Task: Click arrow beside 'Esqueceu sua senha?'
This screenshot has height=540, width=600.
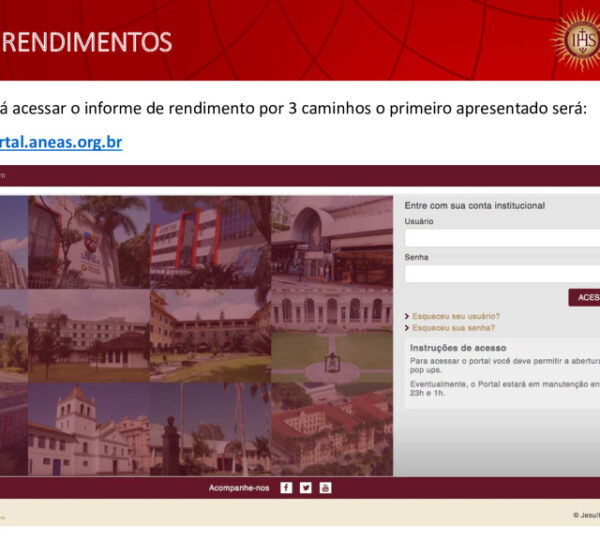Action: pos(407,328)
